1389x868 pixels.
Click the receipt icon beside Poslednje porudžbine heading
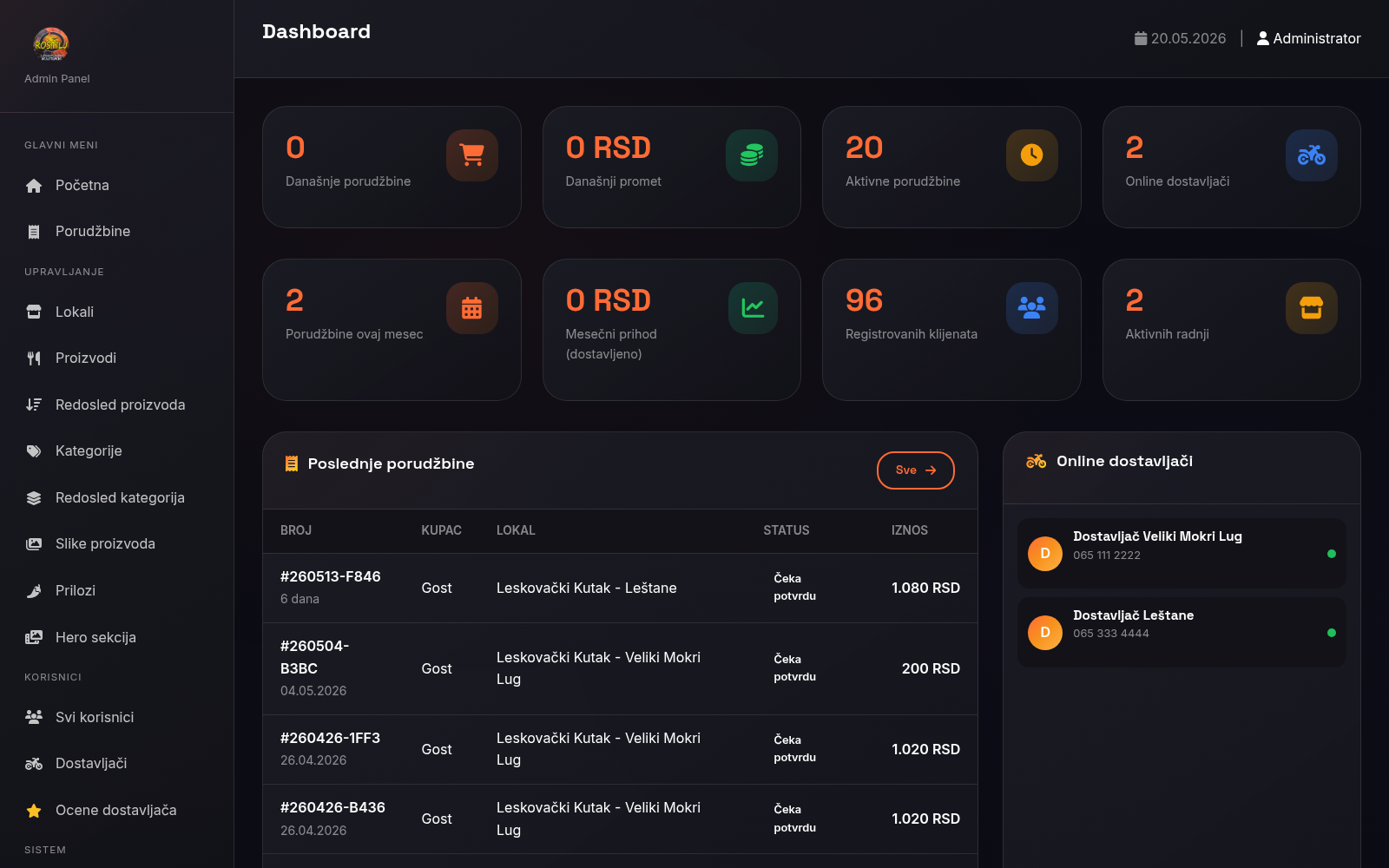(292, 464)
